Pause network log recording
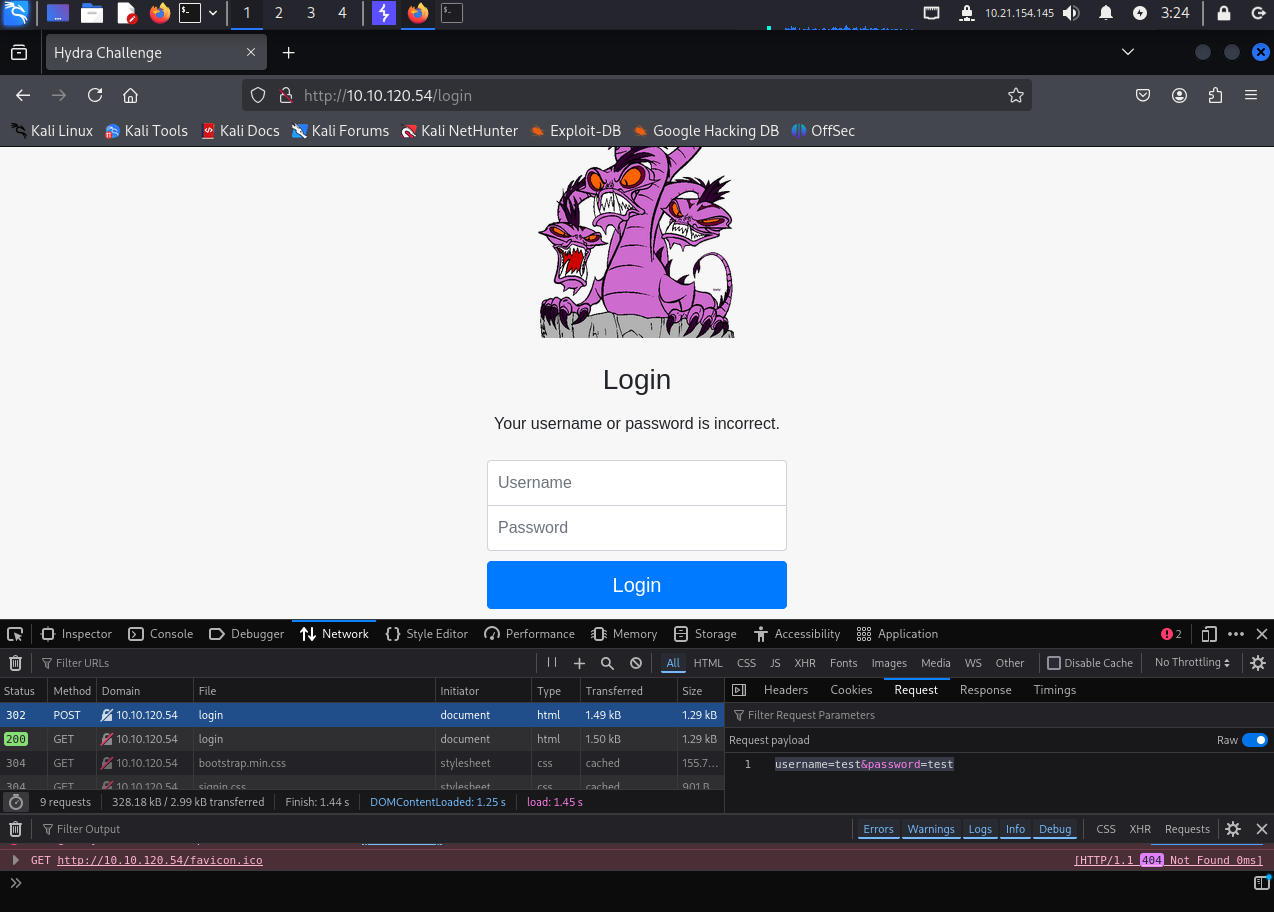Viewport: 1274px width, 912px height. (551, 663)
